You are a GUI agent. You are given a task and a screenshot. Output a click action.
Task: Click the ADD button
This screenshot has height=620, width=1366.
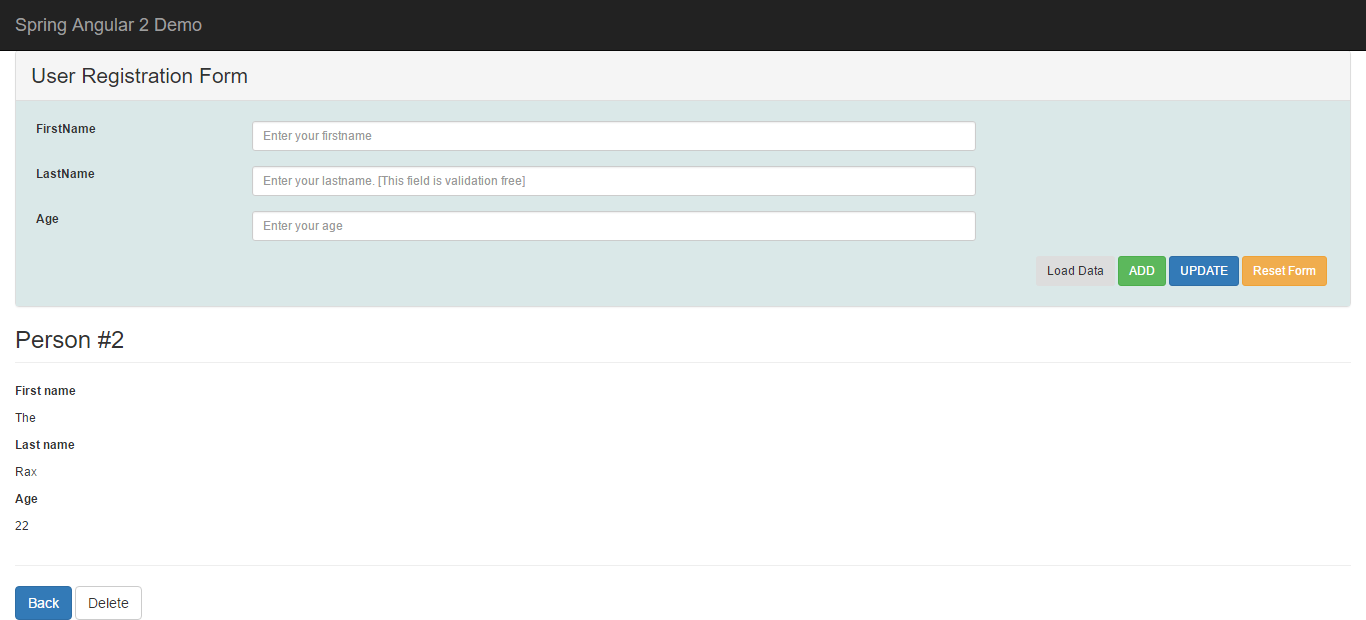(x=1141, y=270)
